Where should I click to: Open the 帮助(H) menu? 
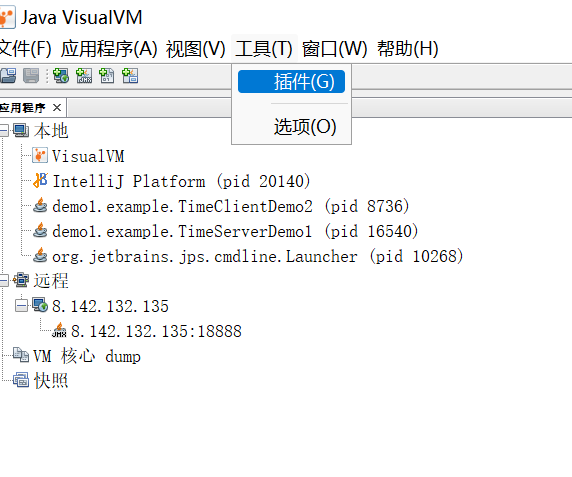(x=407, y=49)
